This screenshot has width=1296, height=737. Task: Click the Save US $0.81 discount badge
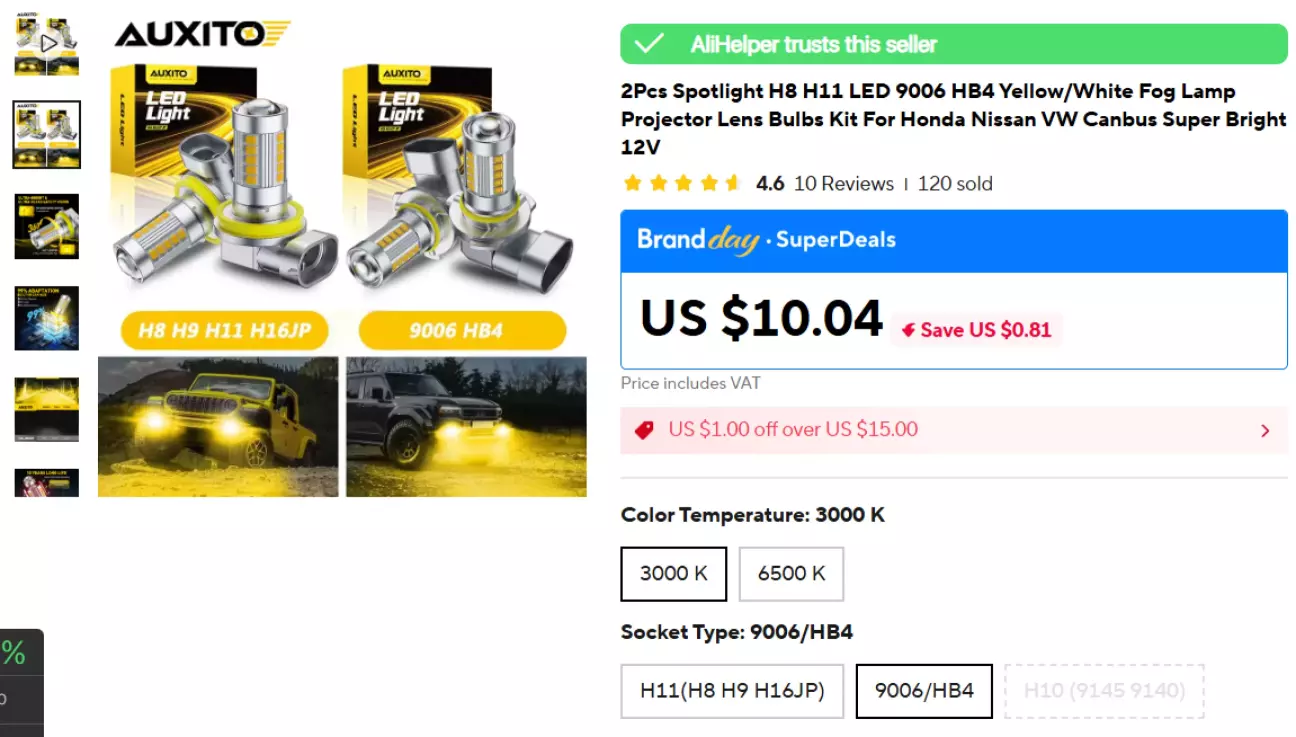[x=976, y=330]
